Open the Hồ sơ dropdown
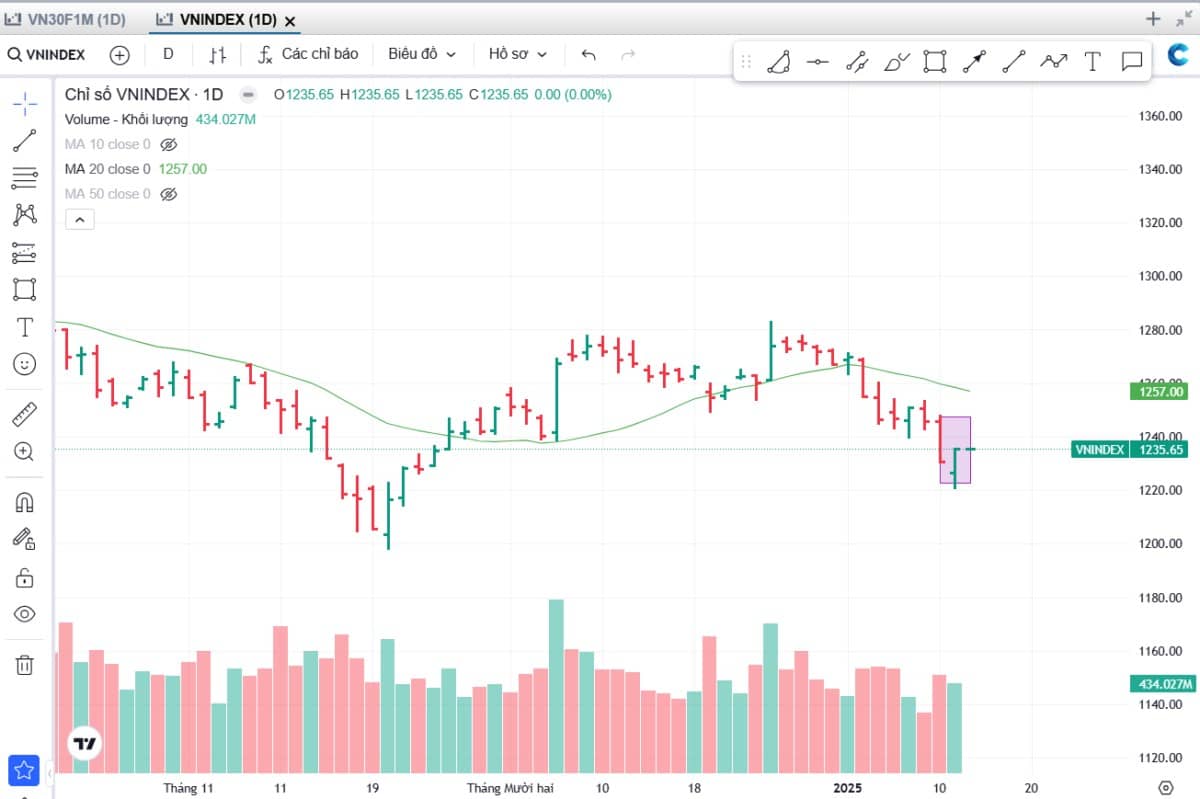 [x=518, y=54]
